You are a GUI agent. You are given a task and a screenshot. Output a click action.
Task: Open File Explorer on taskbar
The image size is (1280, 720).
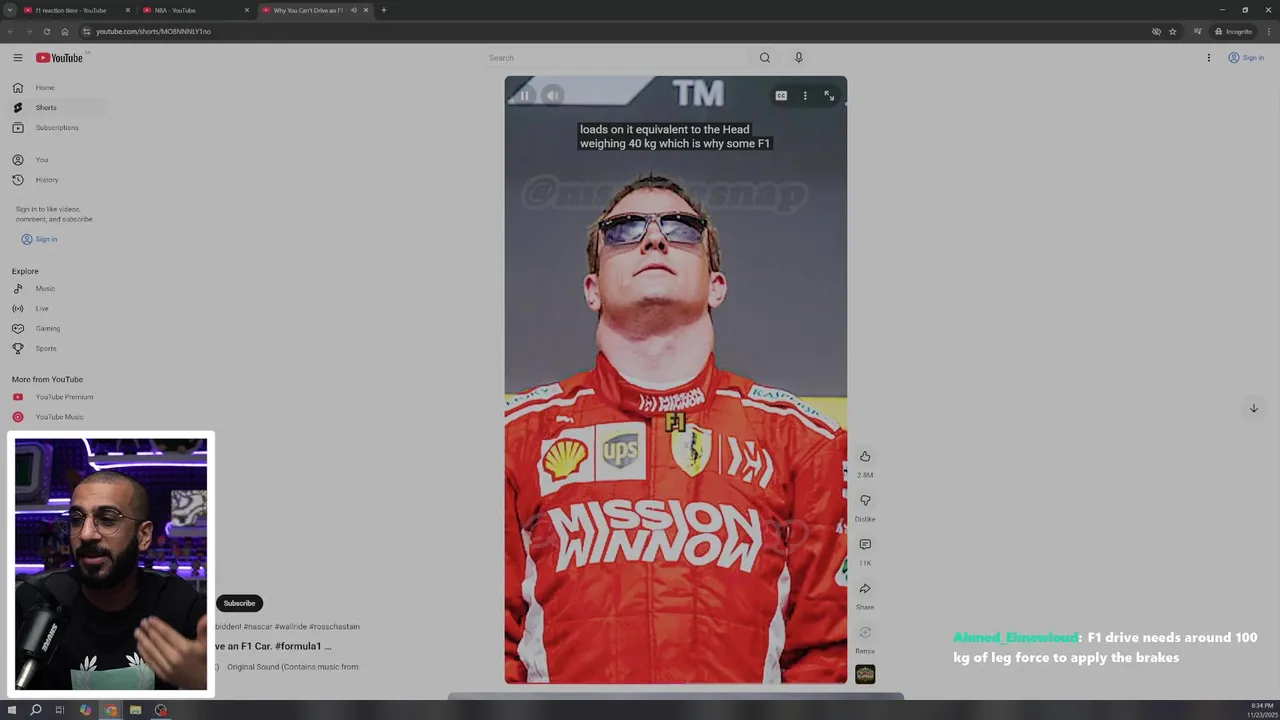135,710
